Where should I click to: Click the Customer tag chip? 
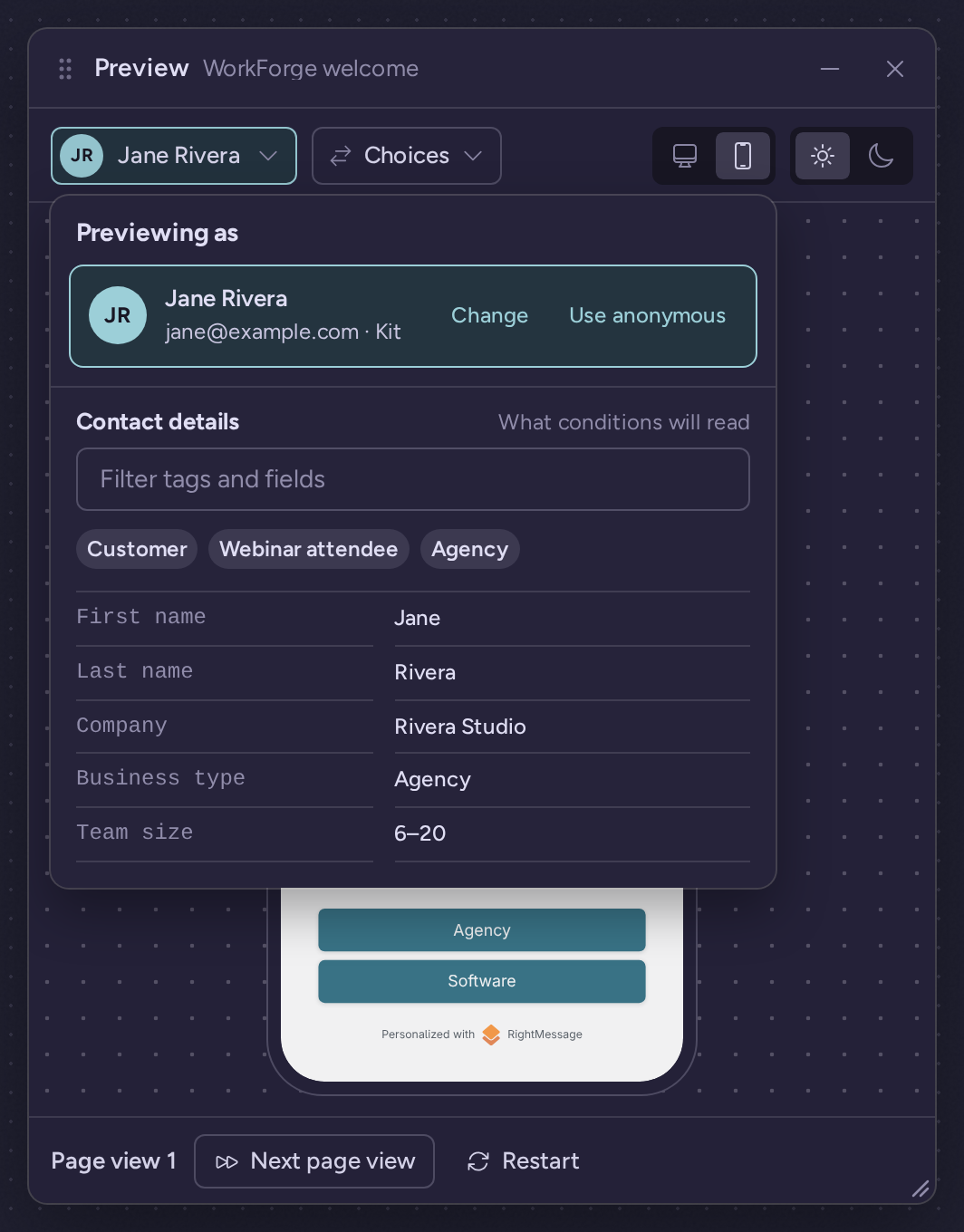[x=137, y=549]
